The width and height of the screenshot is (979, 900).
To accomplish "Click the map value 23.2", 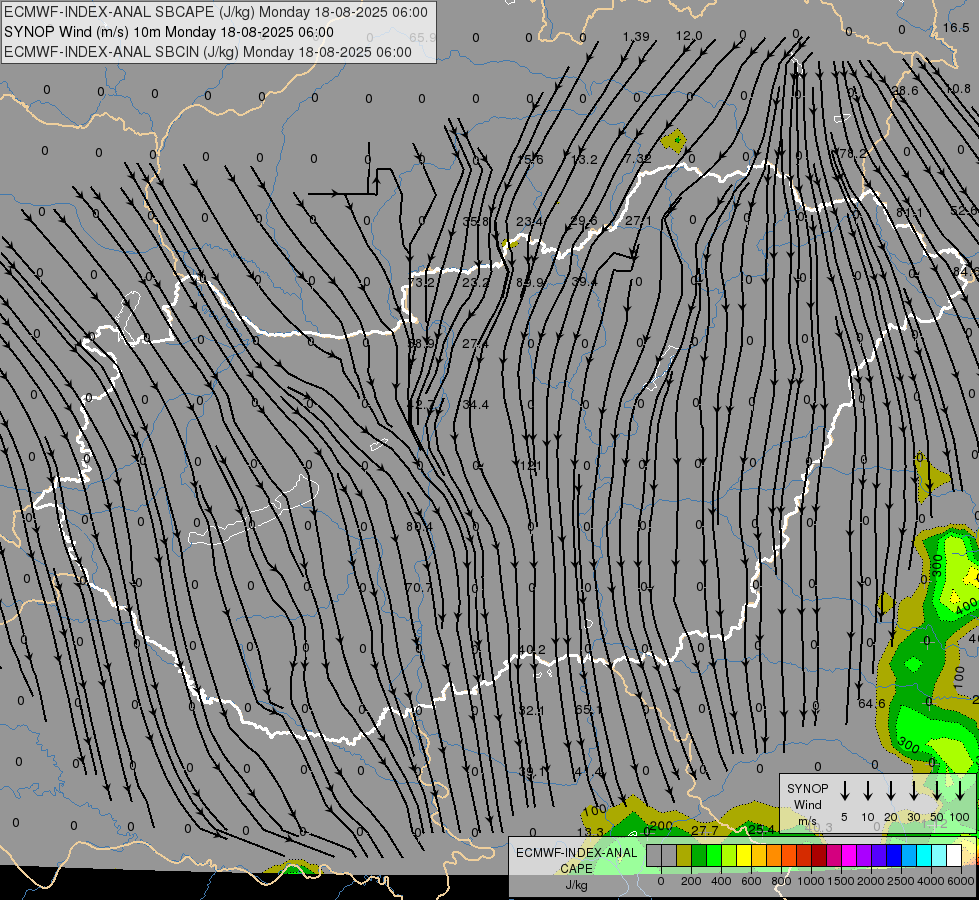I will [476, 282].
